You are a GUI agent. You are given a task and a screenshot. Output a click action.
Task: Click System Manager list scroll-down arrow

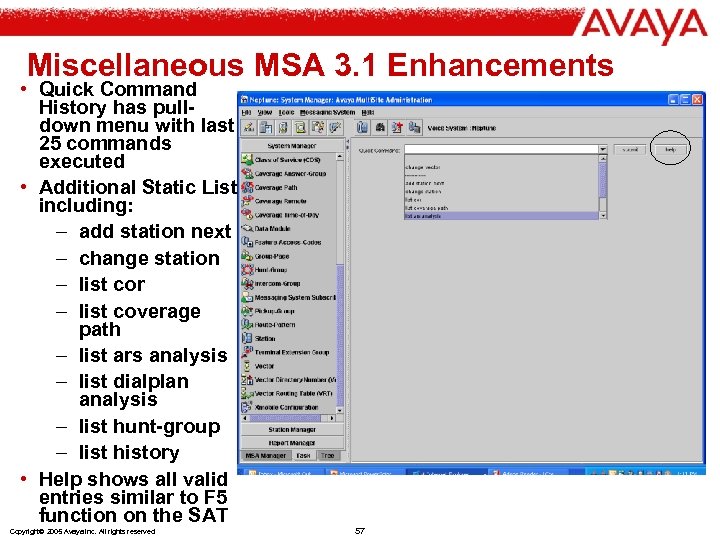340,411
